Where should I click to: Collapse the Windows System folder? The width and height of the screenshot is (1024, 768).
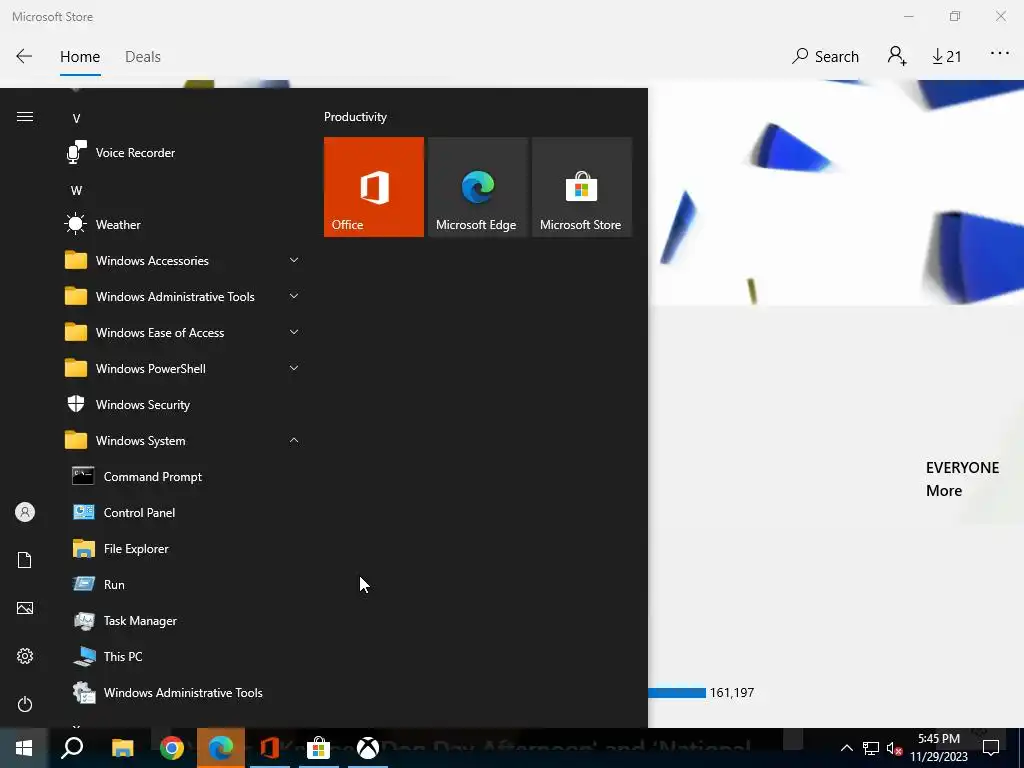183,441
